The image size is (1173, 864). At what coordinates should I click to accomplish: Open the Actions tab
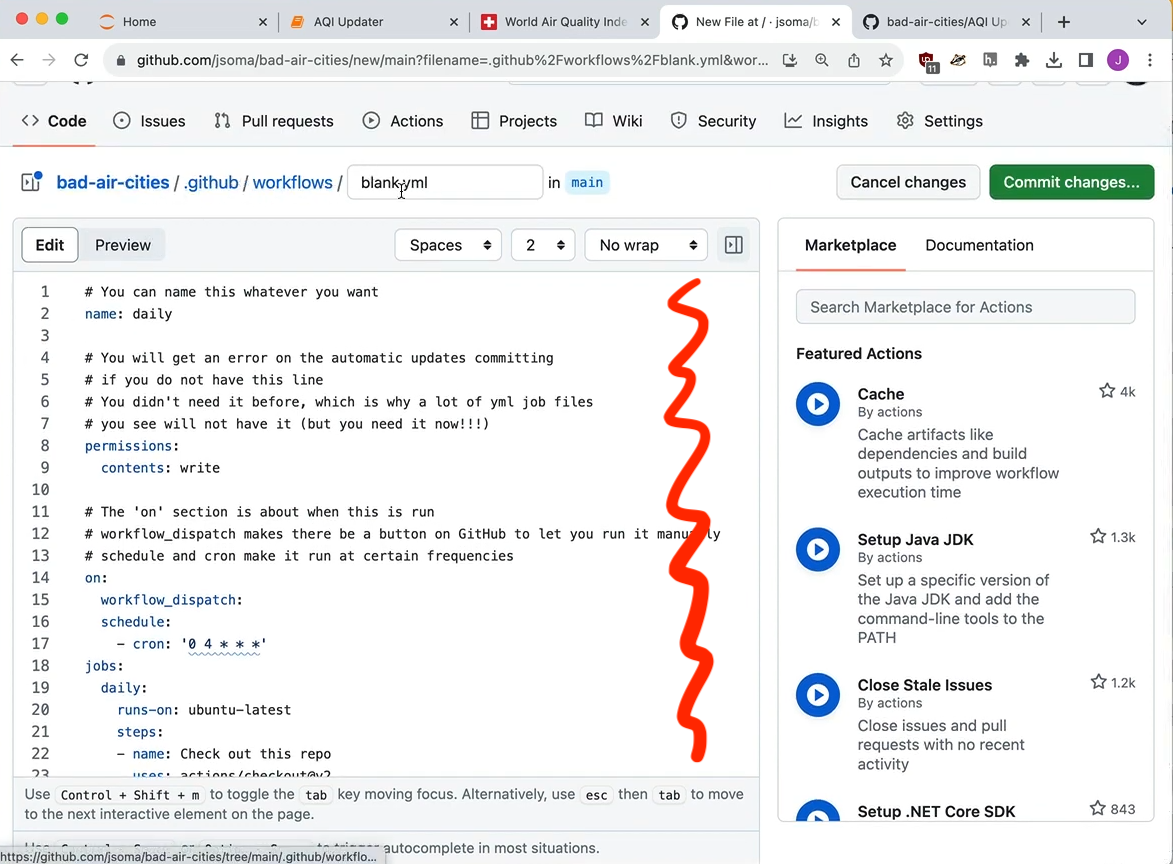click(x=402, y=121)
